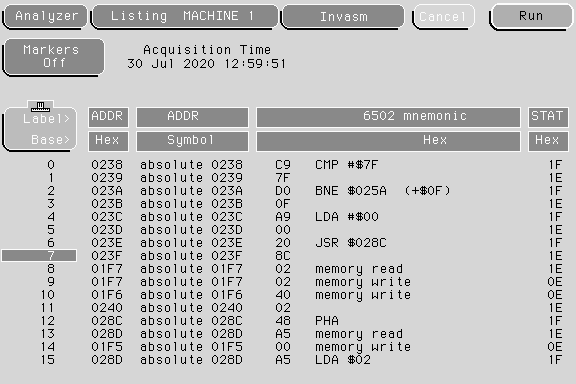Click 'memory read' in row 8
The image size is (576, 384).
click(359, 269)
